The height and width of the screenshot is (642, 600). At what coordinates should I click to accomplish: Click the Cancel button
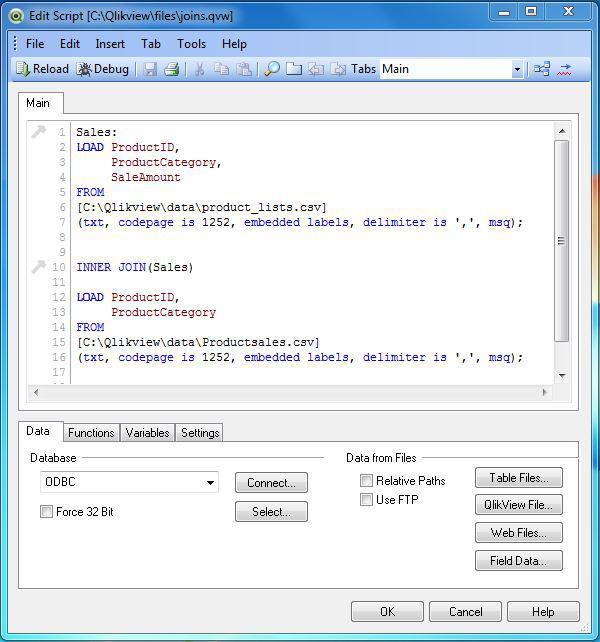tap(465, 611)
